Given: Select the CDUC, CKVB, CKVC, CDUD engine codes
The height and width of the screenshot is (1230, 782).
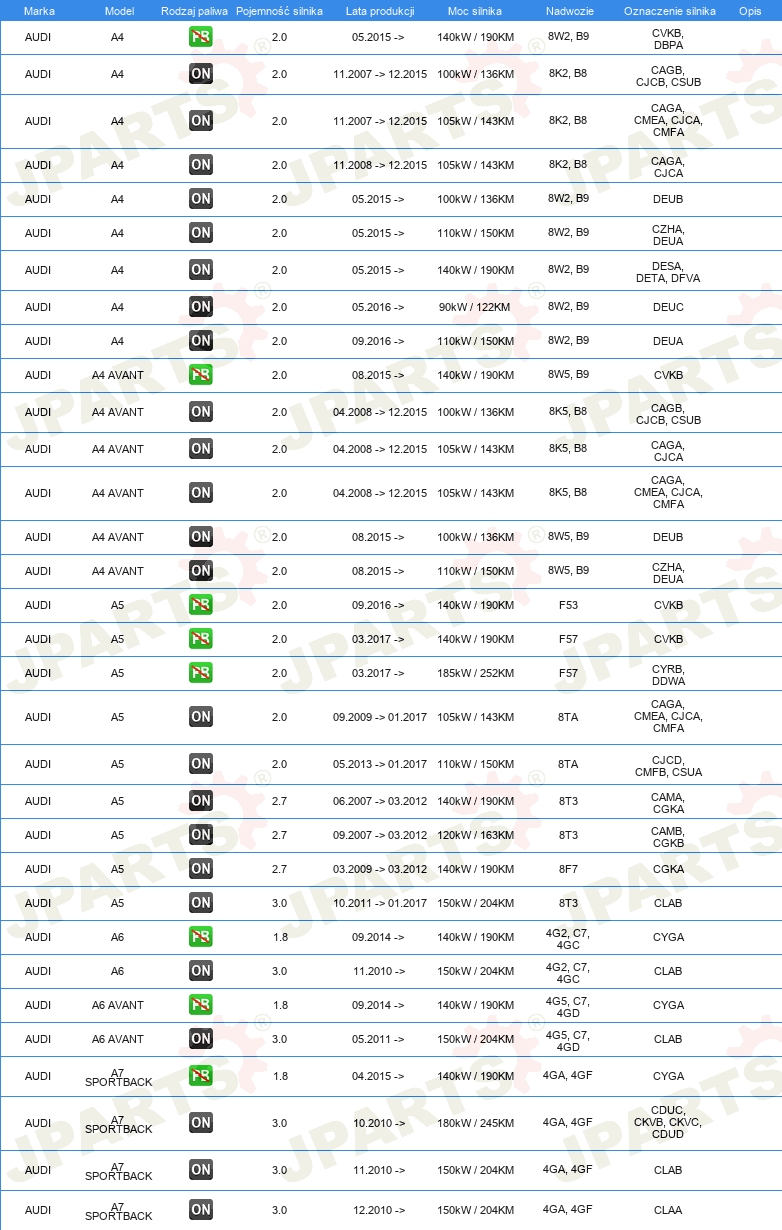Looking at the screenshot, I should [x=668, y=1122].
